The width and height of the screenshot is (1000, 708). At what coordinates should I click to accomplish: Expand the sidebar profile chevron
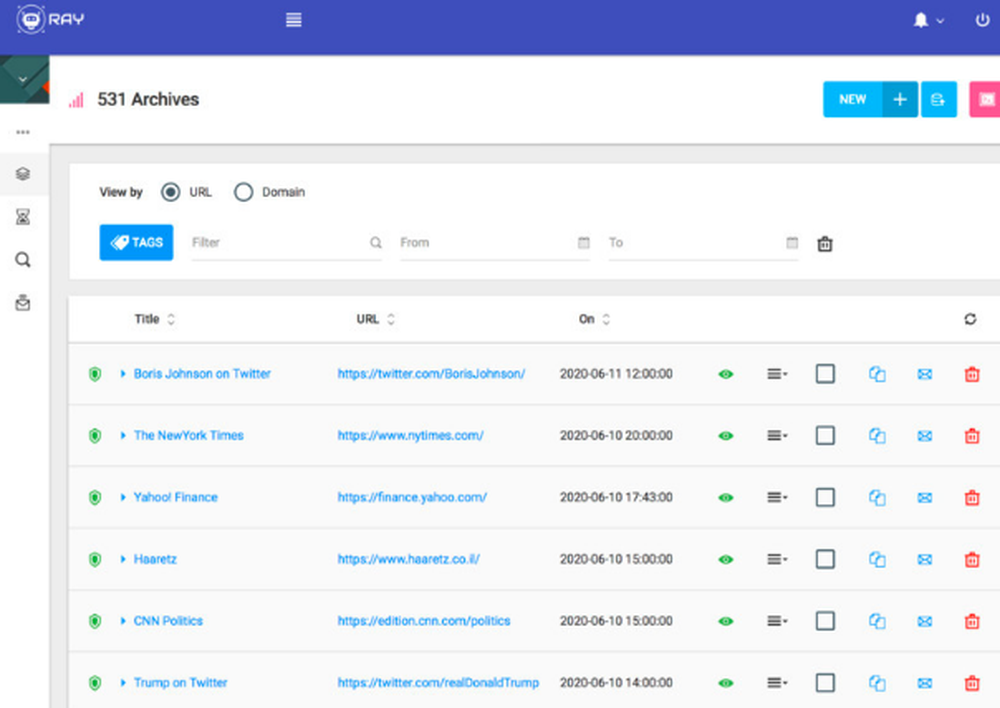23,80
